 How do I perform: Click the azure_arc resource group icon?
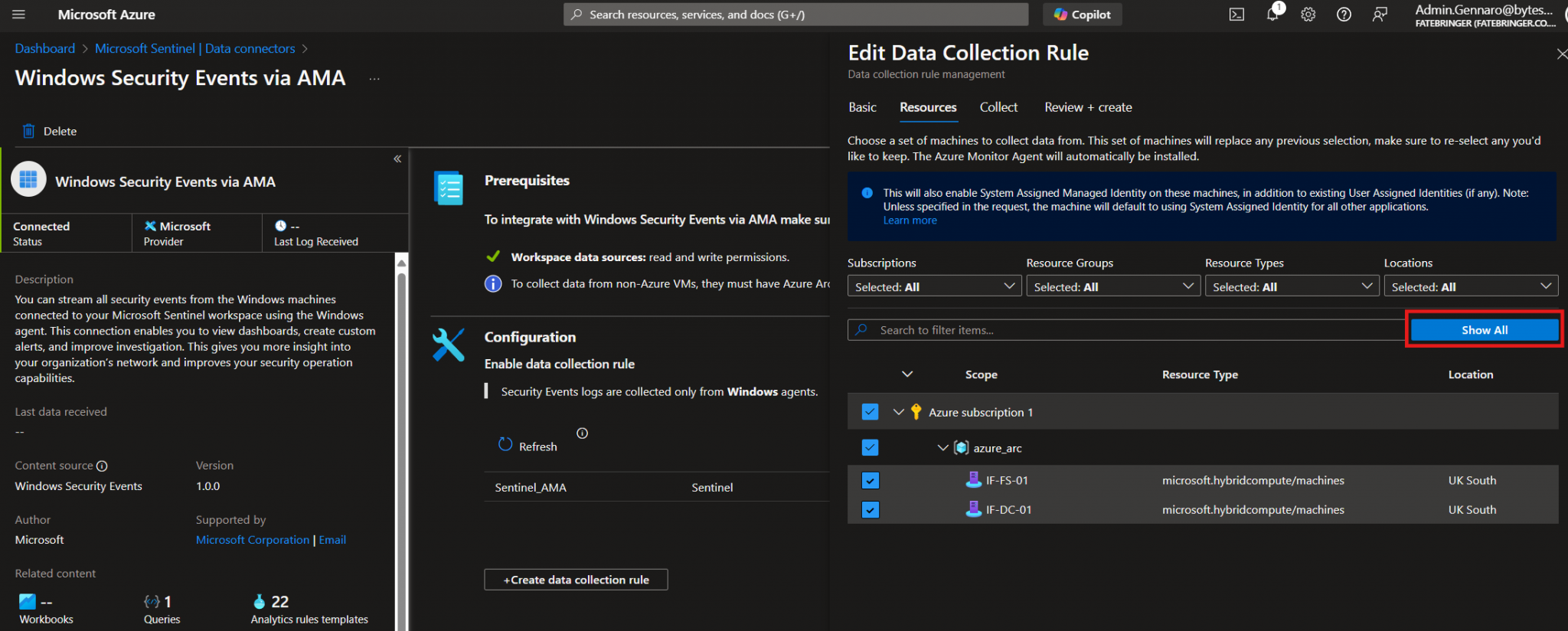click(x=961, y=448)
